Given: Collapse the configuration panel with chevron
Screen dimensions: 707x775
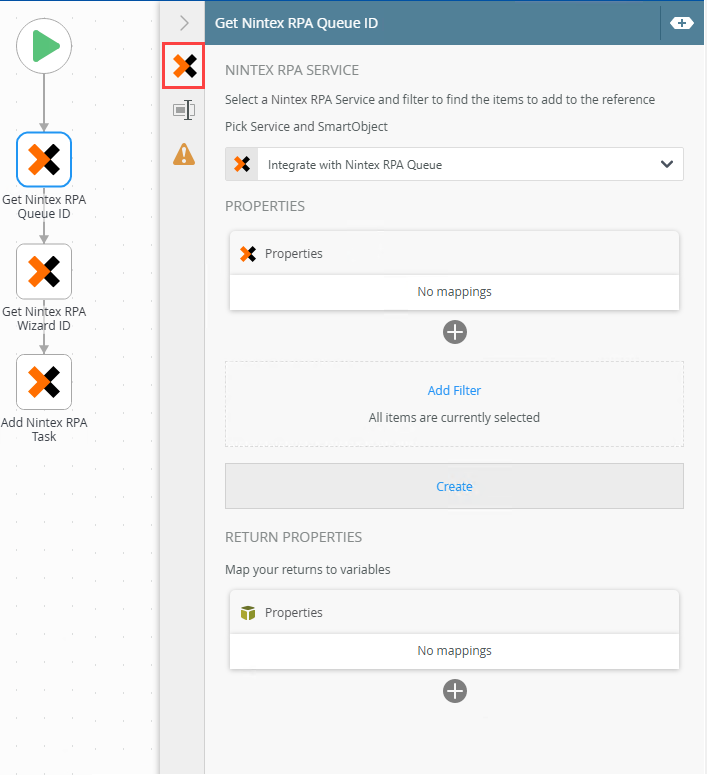Looking at the screenshot, I should [x=184, y=22].
